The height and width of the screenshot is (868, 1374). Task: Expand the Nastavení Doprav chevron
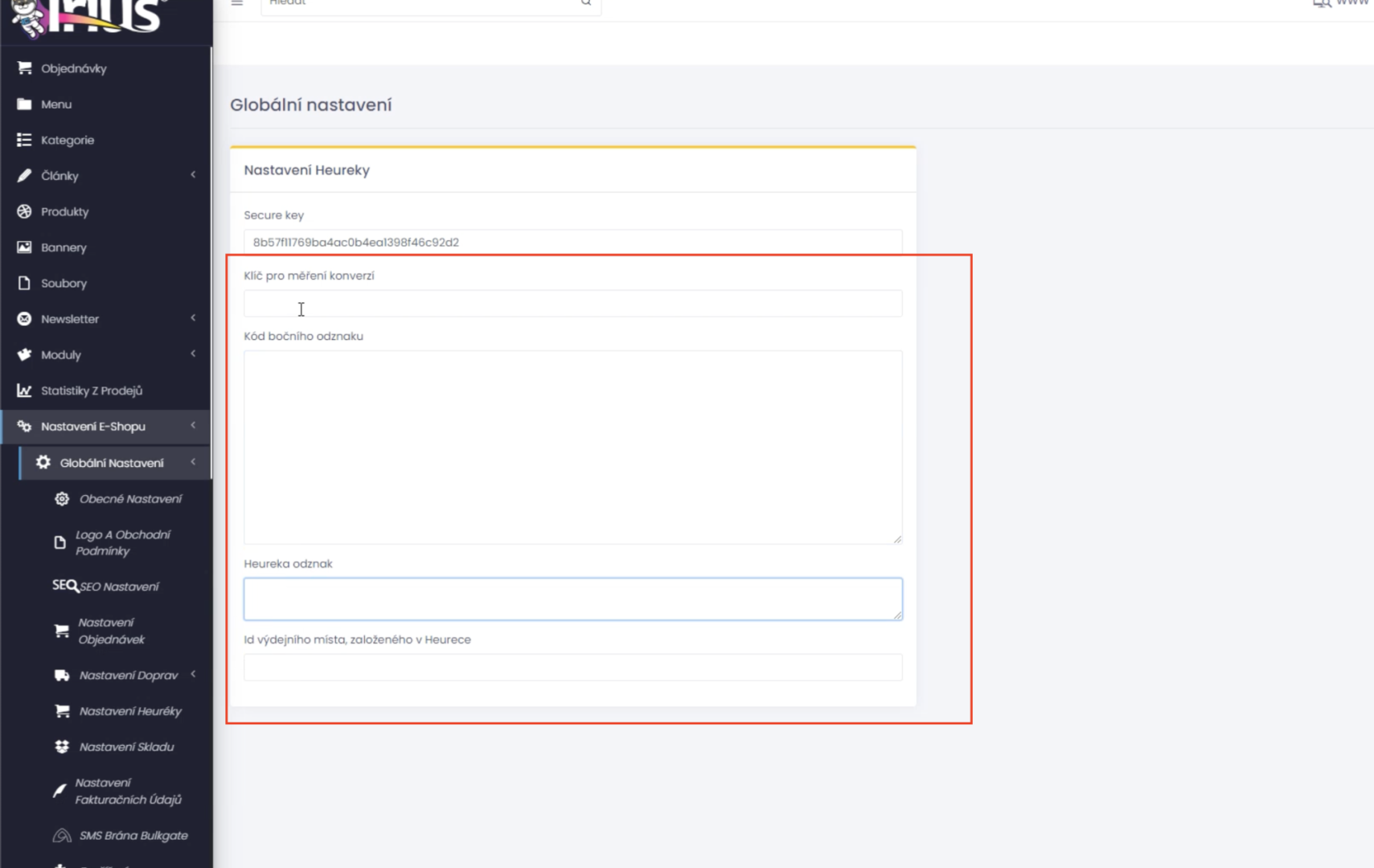193,674
